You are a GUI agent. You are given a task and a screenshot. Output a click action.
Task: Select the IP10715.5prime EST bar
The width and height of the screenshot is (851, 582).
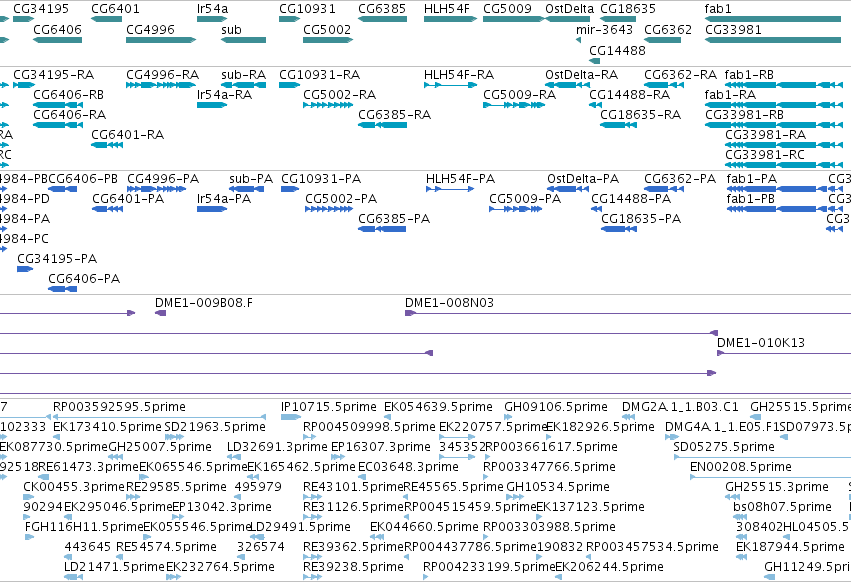tap(291, 417)
